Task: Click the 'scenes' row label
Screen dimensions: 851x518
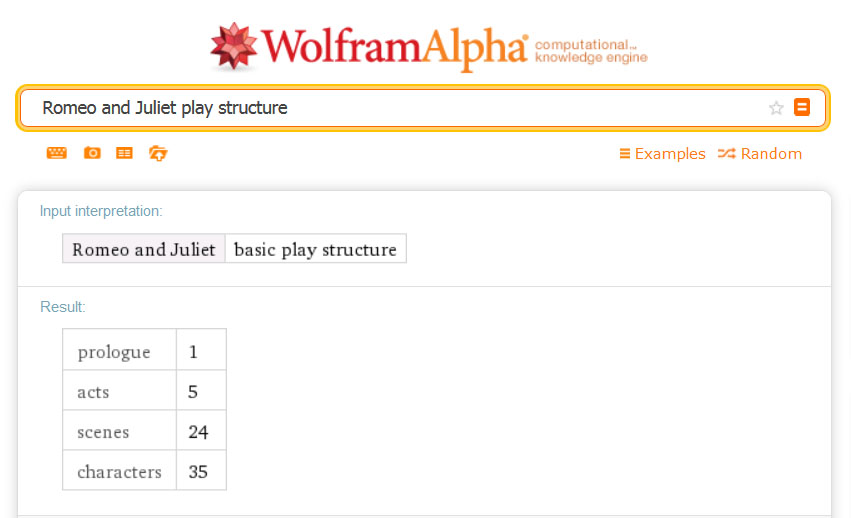Action: click(x=103, y=432)
